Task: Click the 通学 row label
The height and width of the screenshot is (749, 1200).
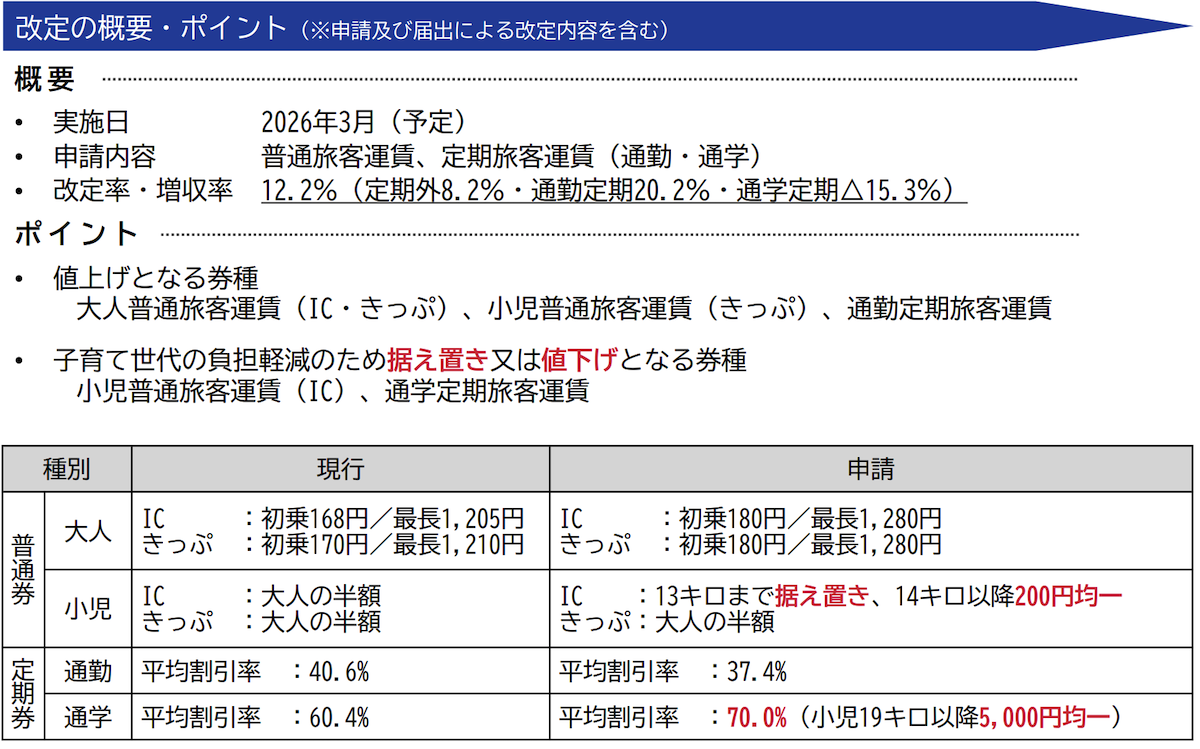Action: pyautogui.click(x=88, y=718)
